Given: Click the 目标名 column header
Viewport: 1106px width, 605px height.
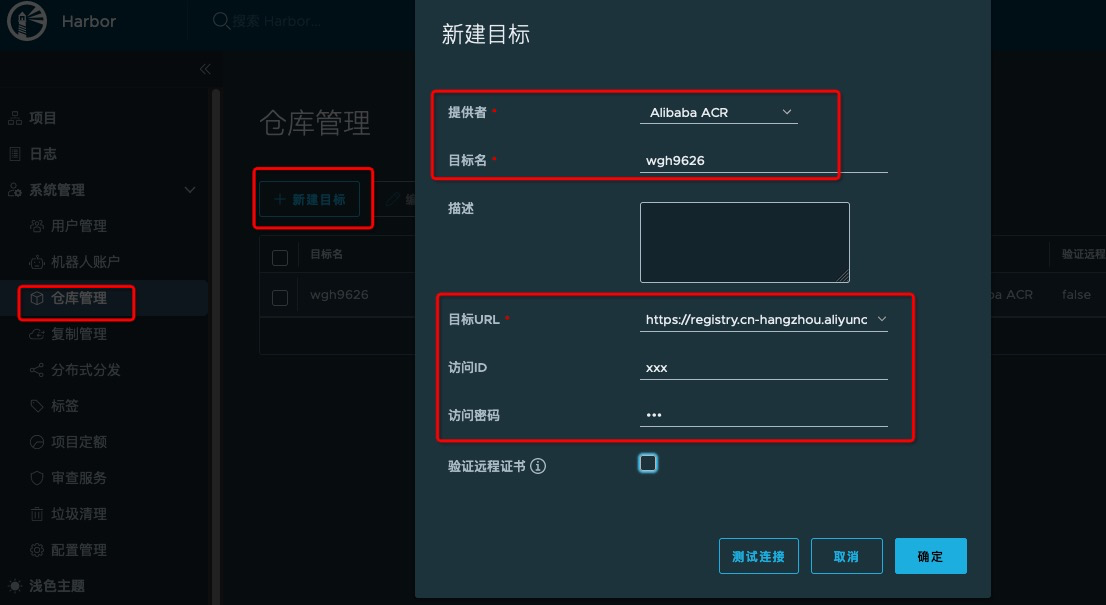Looking at the screenshot, I should click(327, 254).
